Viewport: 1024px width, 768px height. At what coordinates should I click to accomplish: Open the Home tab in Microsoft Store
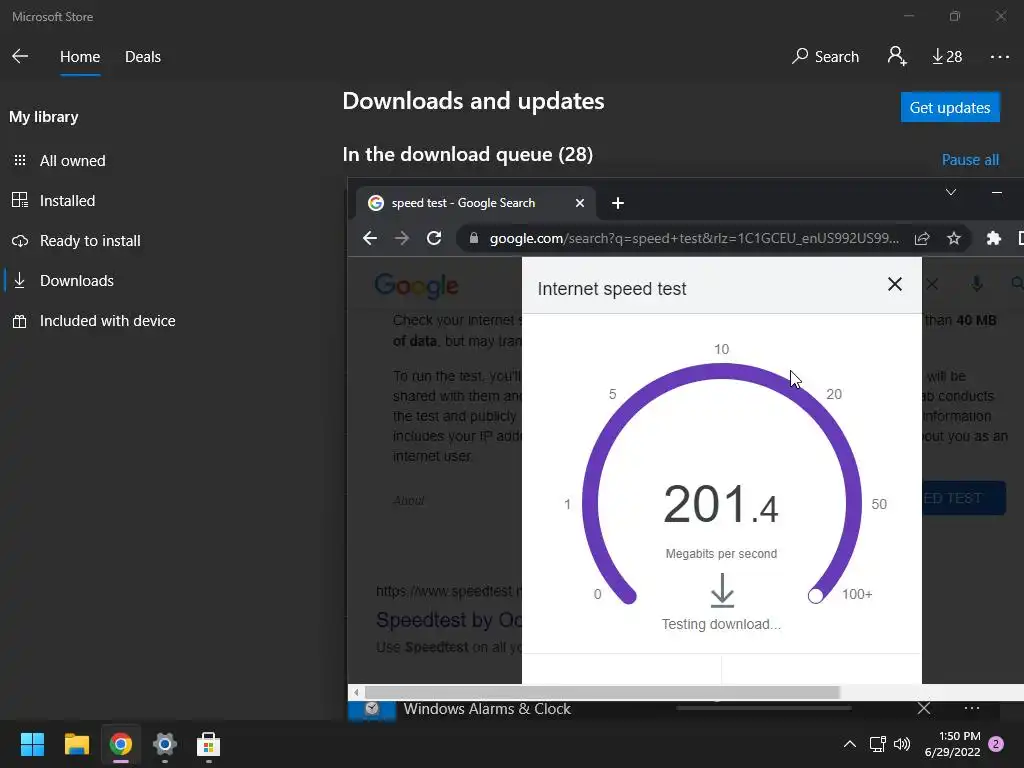pyautogui.click(x=80, y=57)
